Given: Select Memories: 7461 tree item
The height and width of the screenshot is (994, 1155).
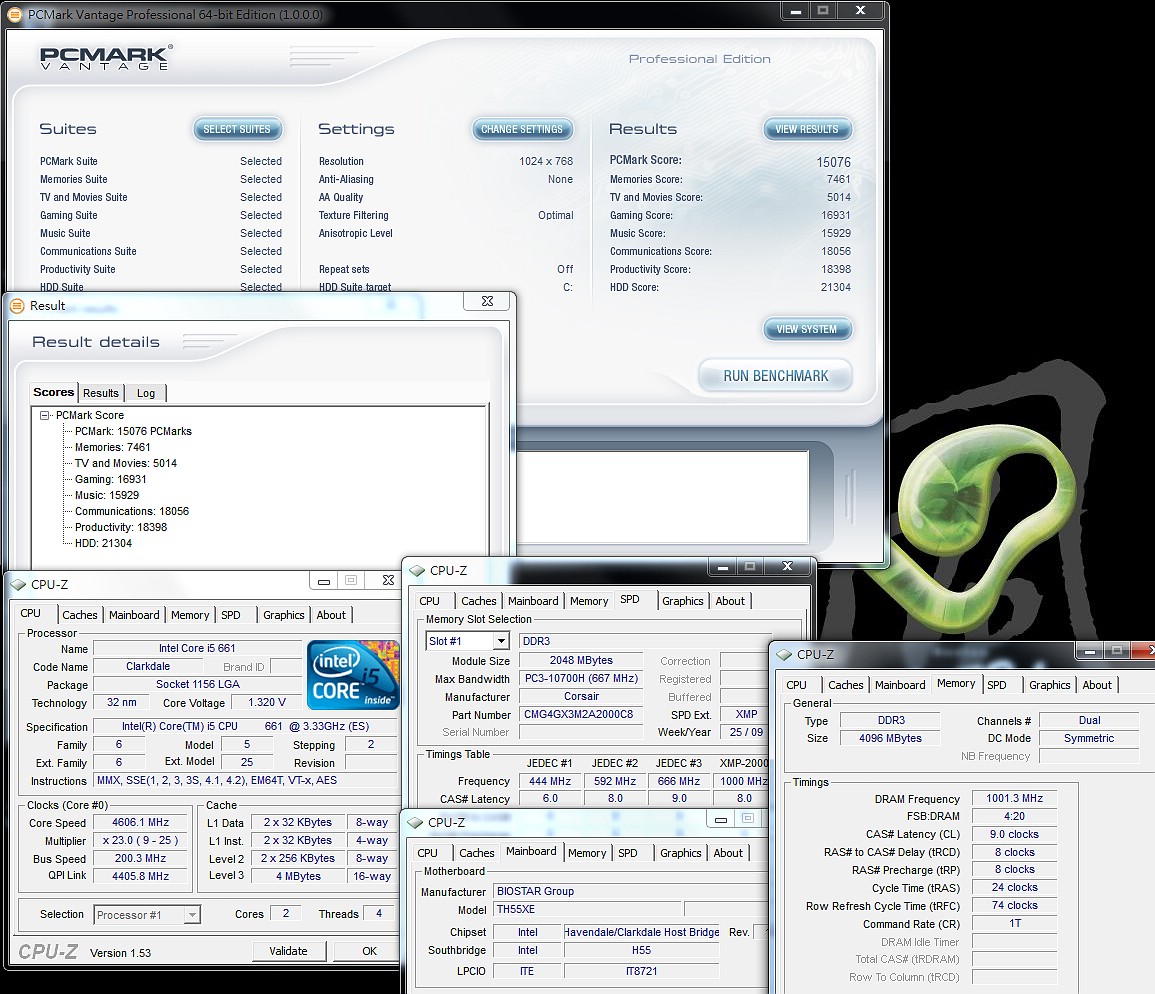Looking at the screenshot, I should pos(113,447).
